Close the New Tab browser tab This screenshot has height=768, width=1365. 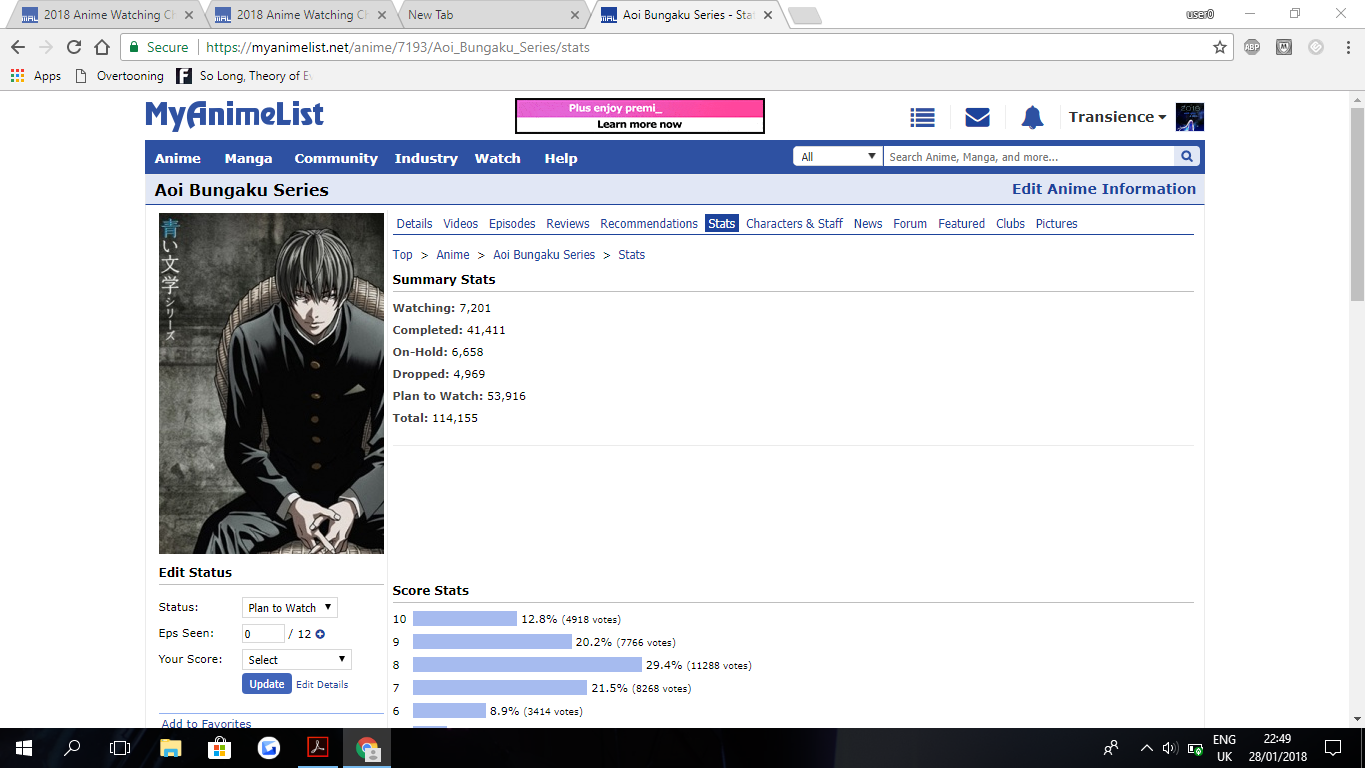[575, 15]
